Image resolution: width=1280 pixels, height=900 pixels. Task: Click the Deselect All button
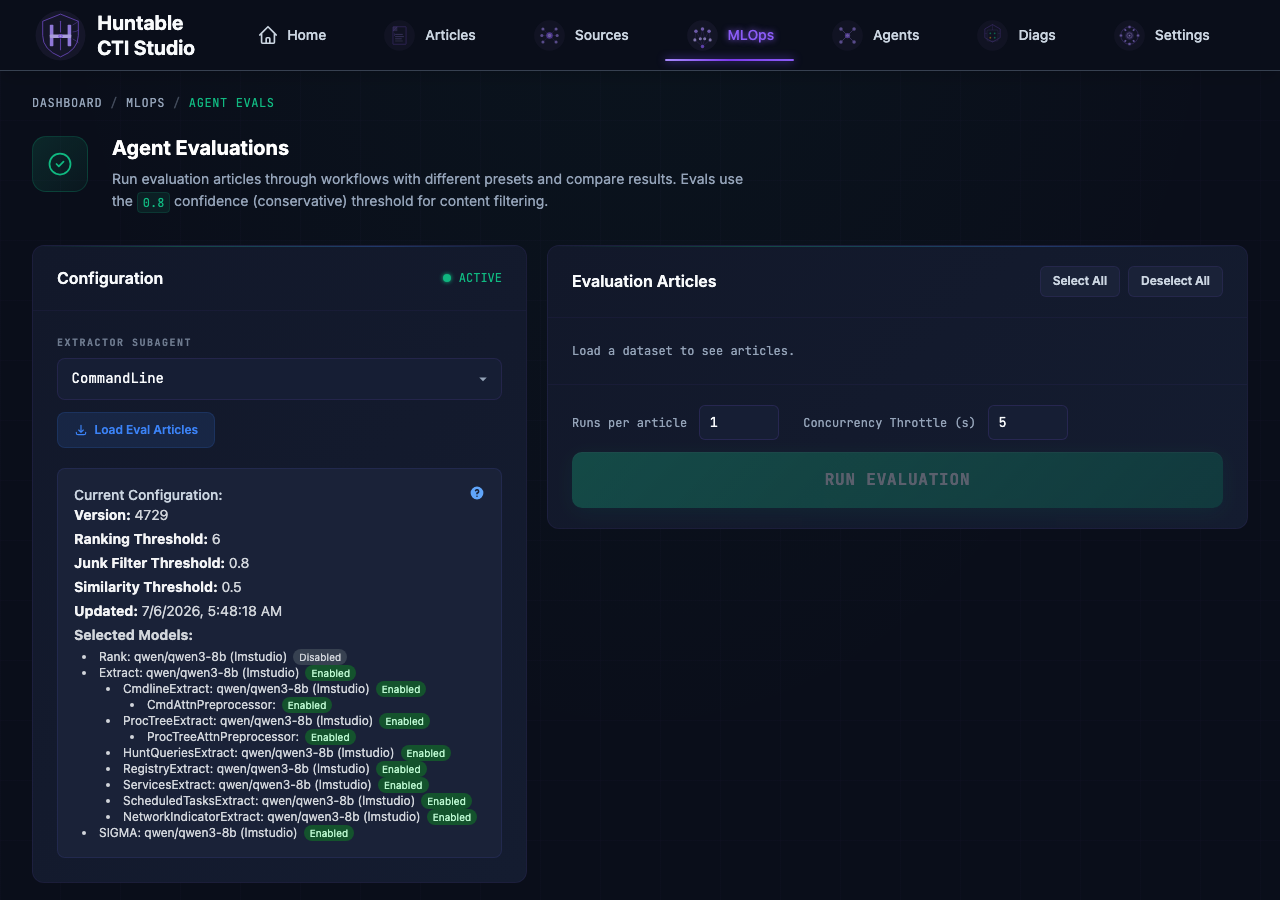click(x=1175, y=281)
